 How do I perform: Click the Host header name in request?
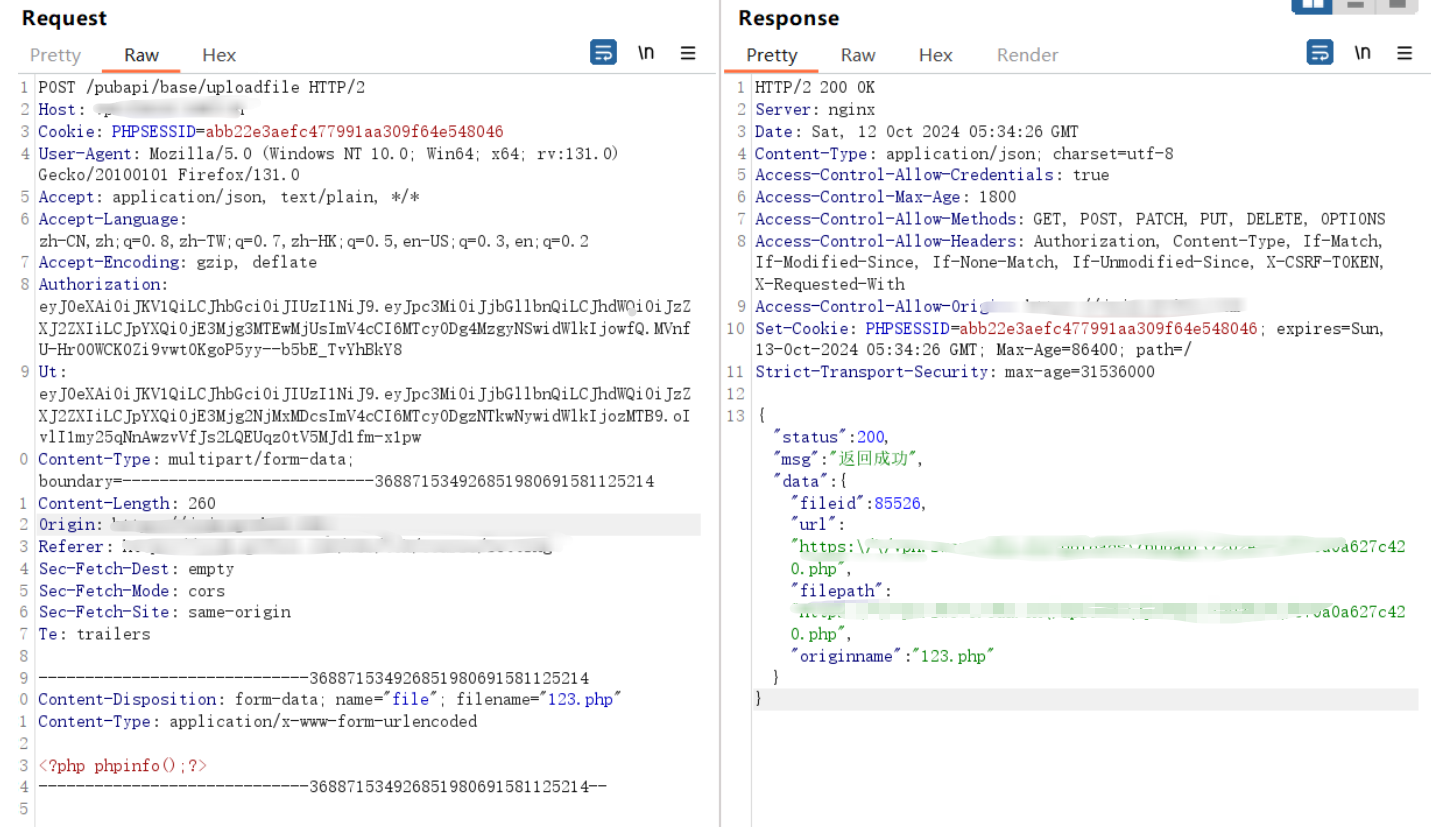(x=56, y=110)
